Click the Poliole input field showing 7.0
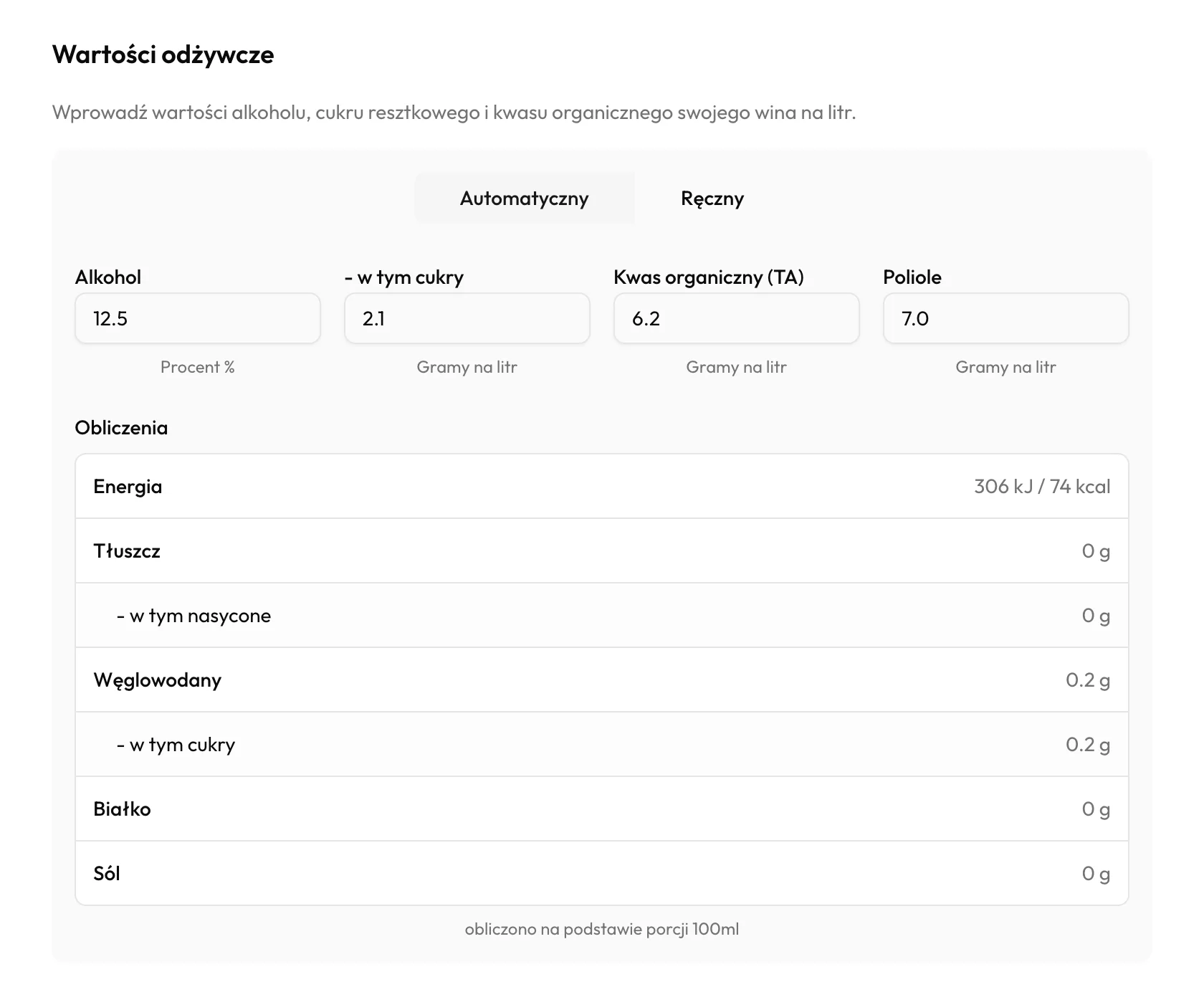 click(x=1006, y=318)
